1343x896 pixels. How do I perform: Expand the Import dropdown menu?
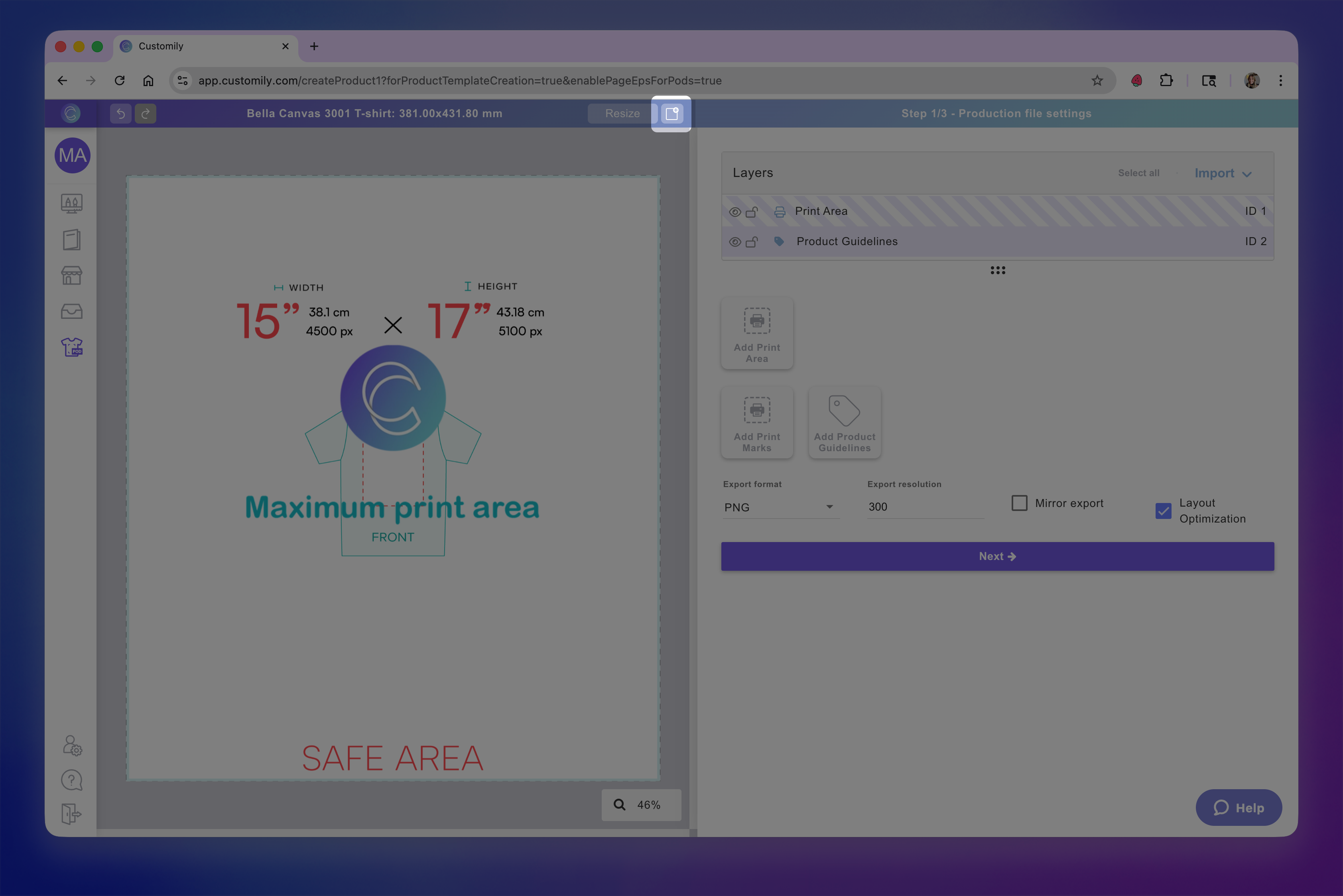click(x=1223, y=173)
